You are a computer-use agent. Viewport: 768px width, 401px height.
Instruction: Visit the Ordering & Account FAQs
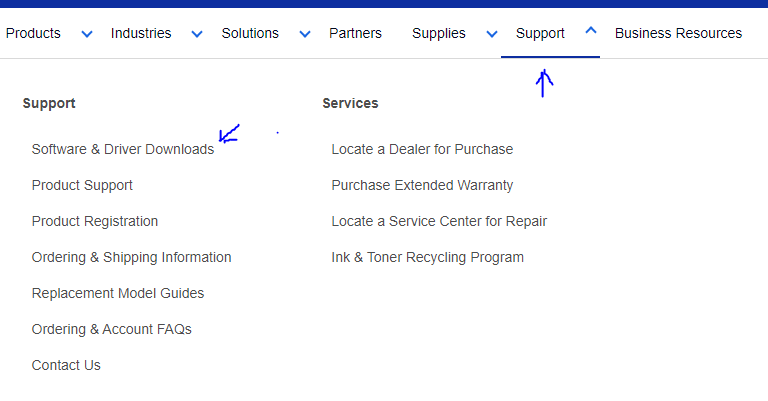[x=111, y=329]
